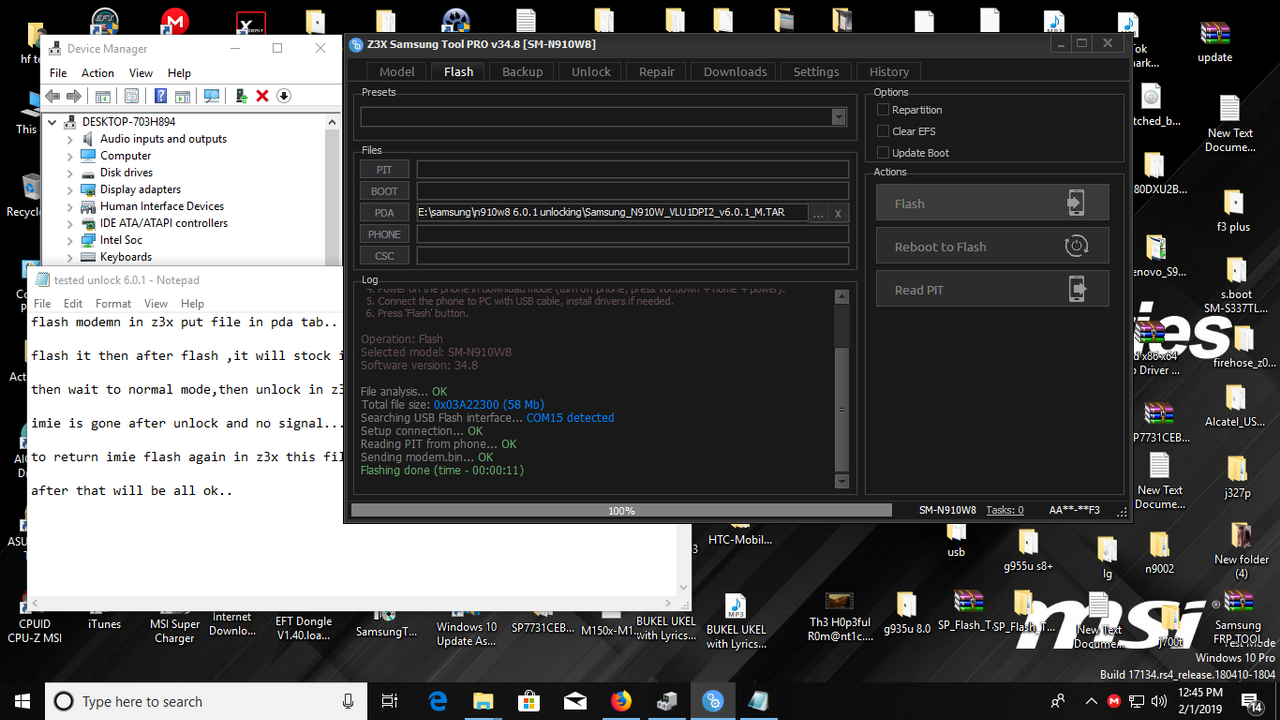
Task: Click the Windows Start button
Action: pyautogui.click(x=22, y=701)
